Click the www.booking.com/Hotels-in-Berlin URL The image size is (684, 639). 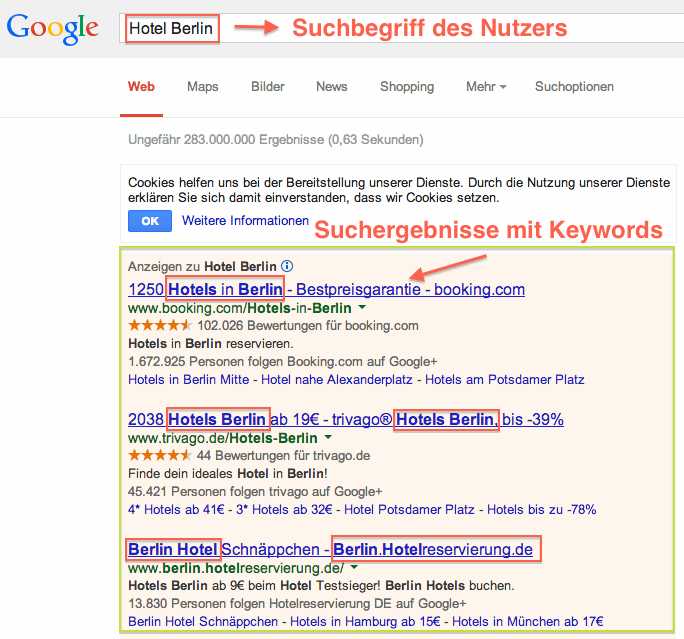239,308
